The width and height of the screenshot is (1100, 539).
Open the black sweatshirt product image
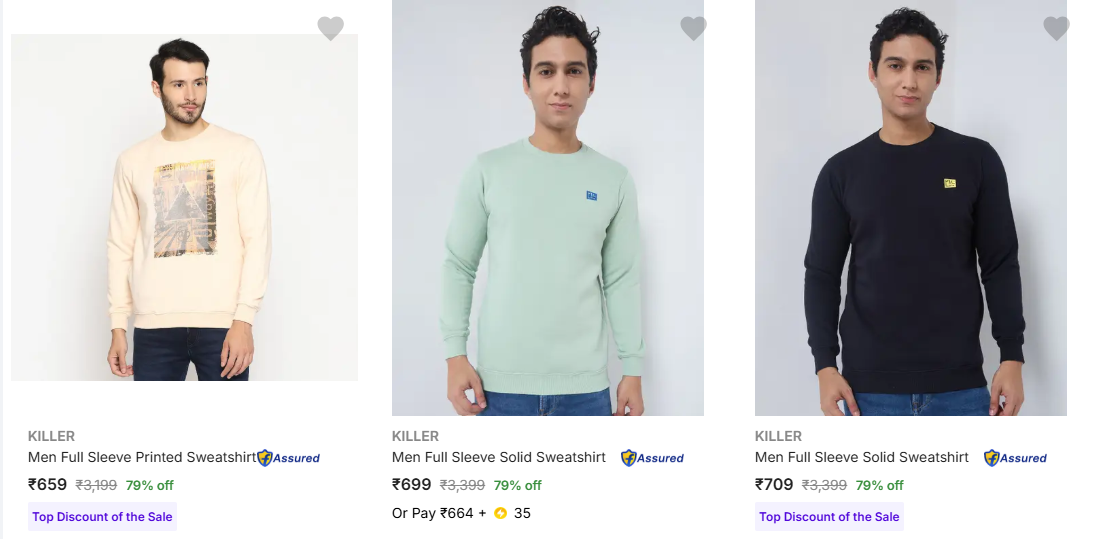coord(911,207)
